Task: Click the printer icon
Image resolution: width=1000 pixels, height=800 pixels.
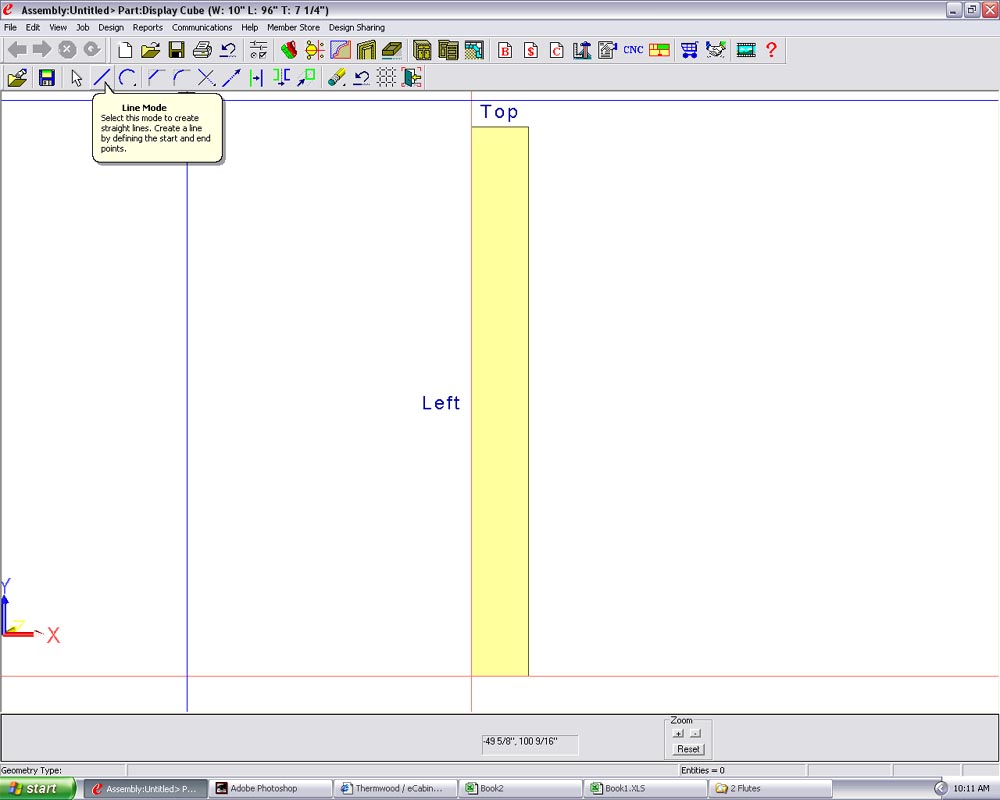Action: click(202, 50)
